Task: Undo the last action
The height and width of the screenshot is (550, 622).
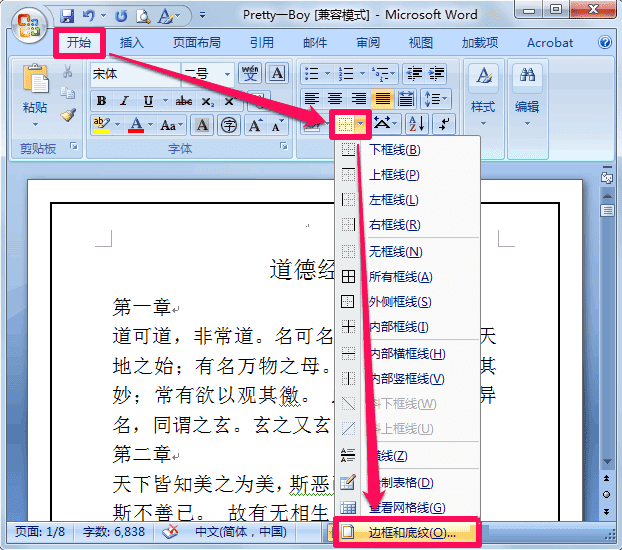Action: click(x=89, y=16)
